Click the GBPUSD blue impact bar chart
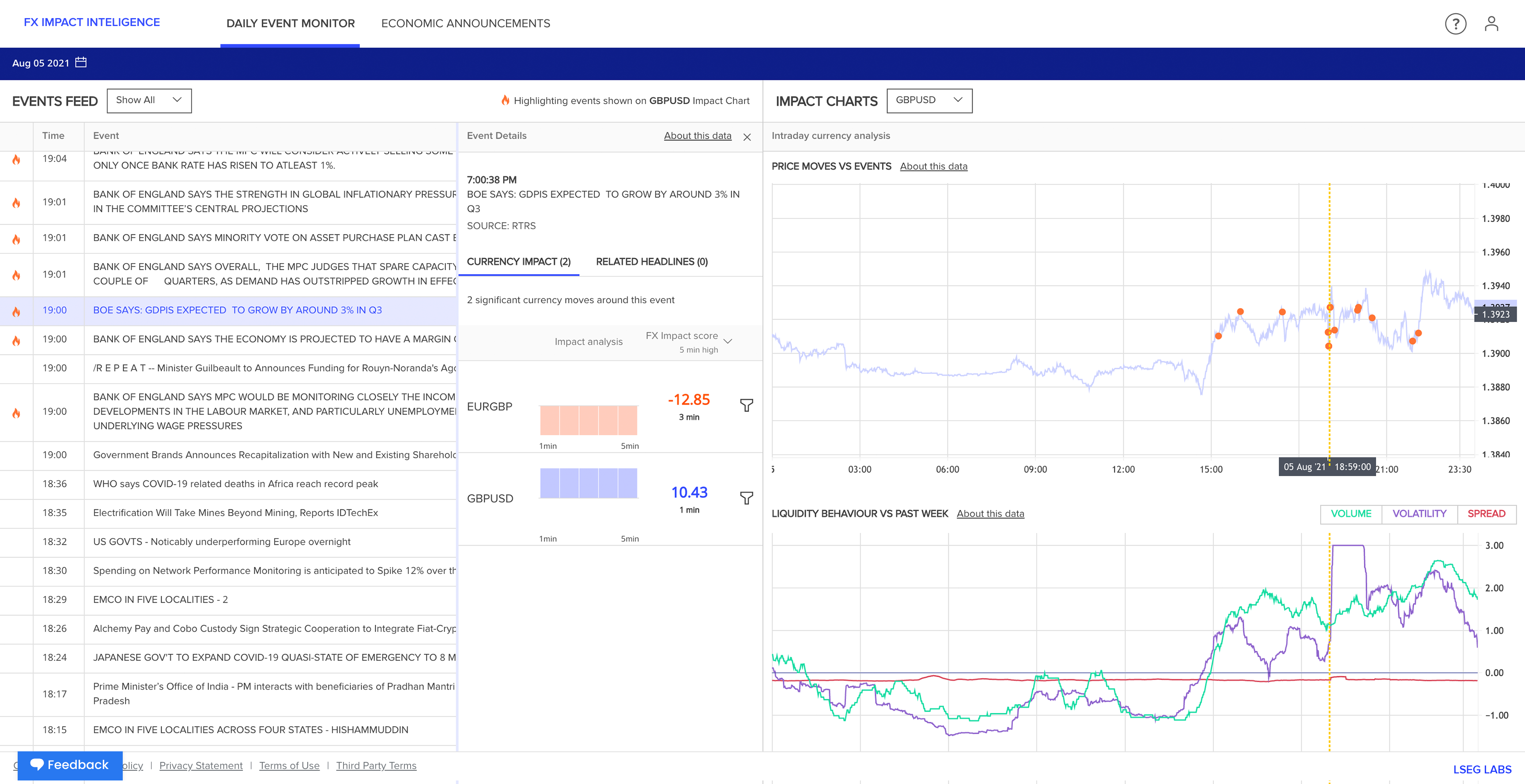 click(589, 483)
